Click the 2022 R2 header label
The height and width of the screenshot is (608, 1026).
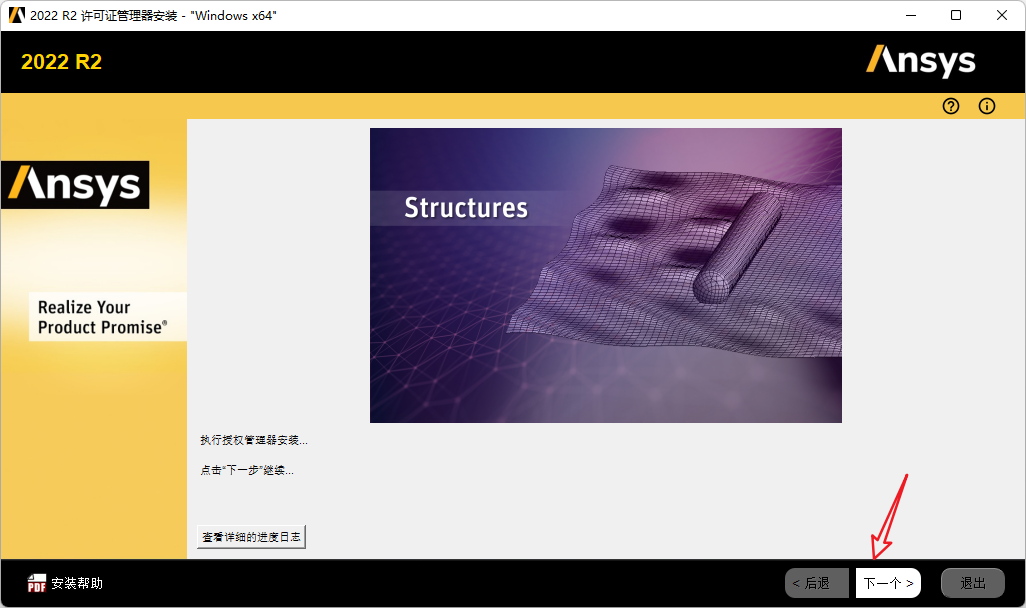click(60, 61)
